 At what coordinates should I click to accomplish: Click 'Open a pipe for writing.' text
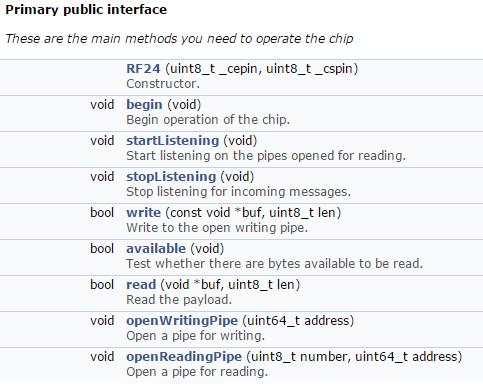[x=195, y=336]
